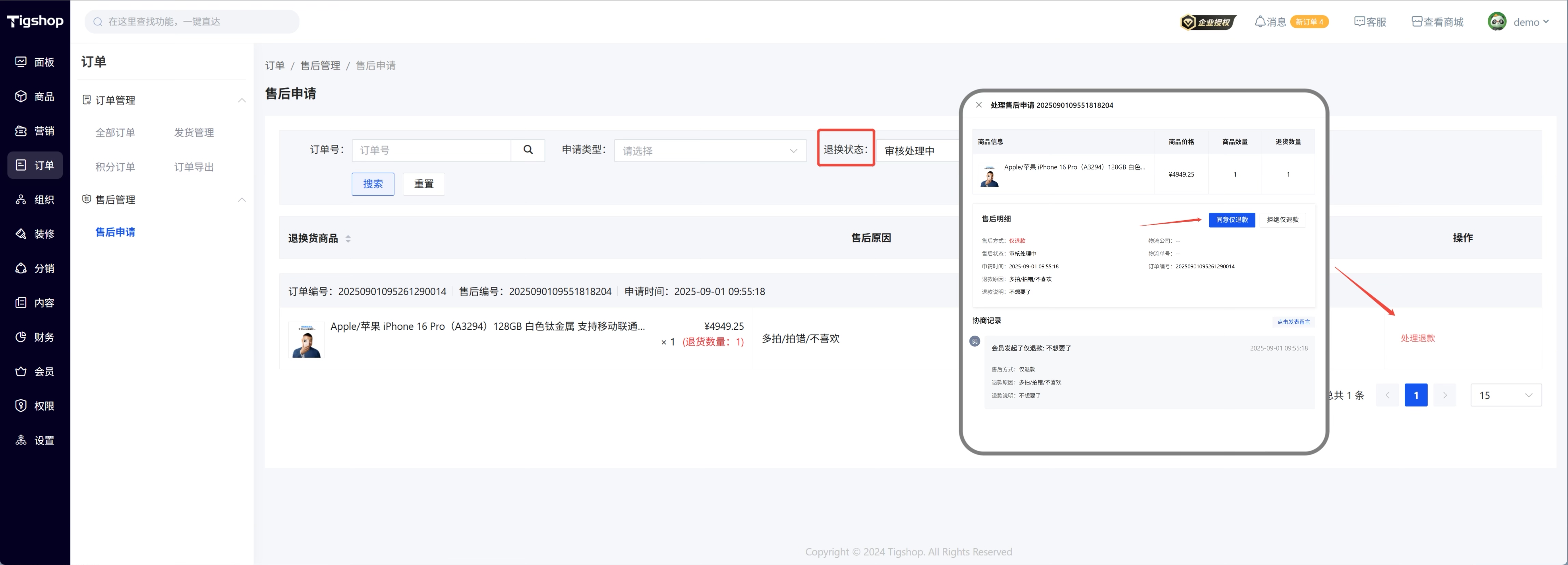Image resolution: width=1568 pixels, height=565 pixels.
Task: Open the page size 15 dropdown
Action: (1505, 395)
